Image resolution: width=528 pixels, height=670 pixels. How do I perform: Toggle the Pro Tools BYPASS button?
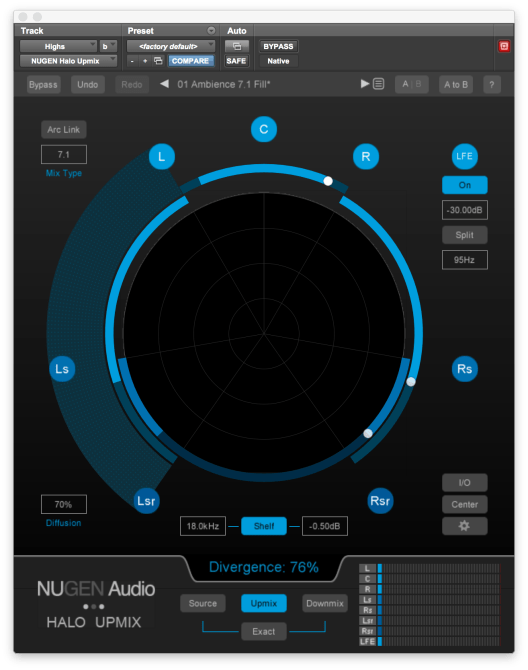(x=278, y=46)
